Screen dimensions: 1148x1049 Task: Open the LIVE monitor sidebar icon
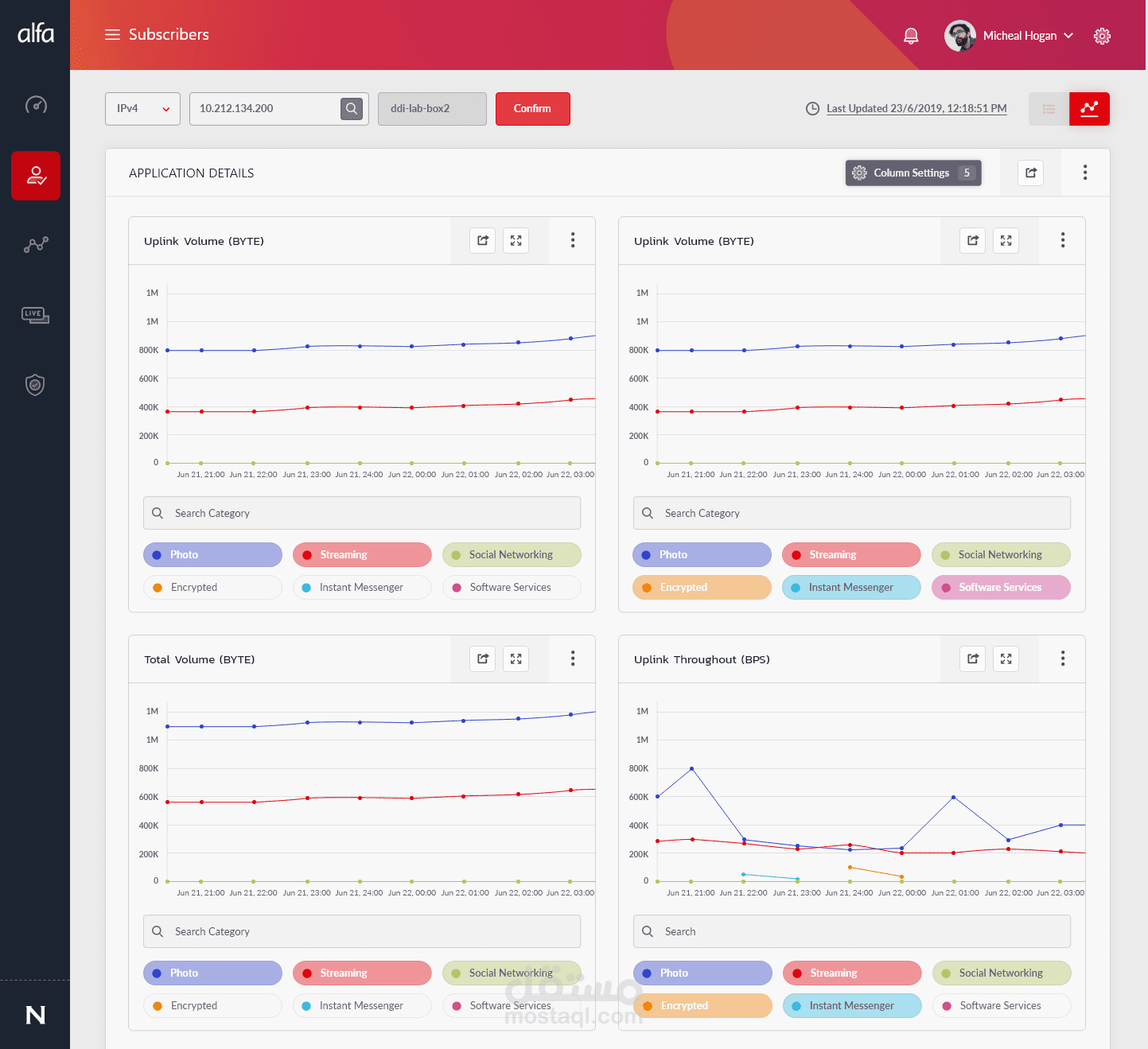[x=36, y=315]
